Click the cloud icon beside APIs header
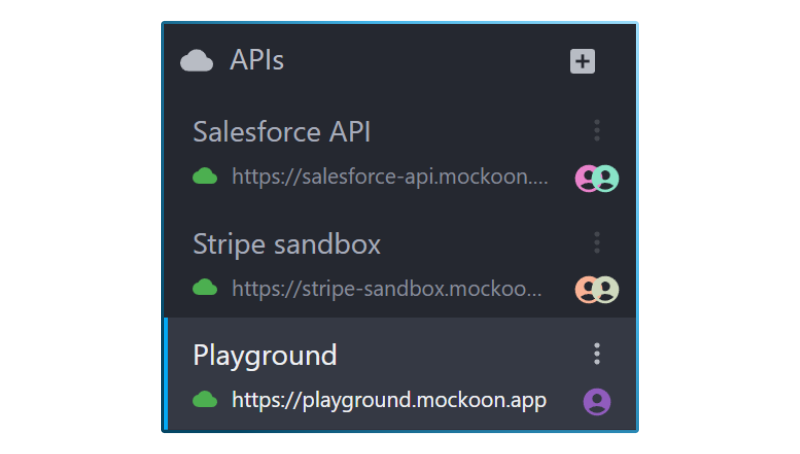The image size is (800, 454). (196, 61)
